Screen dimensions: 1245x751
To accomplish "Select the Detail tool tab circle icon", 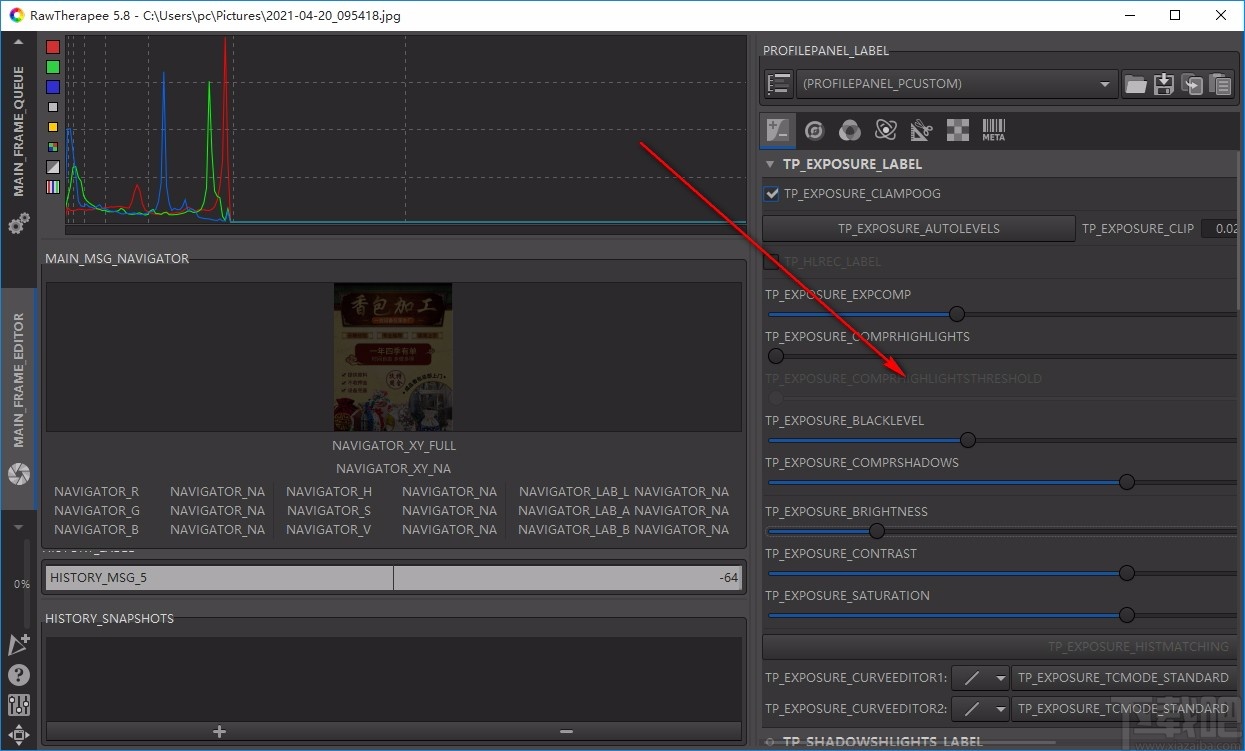I will (x=814, y=130).
